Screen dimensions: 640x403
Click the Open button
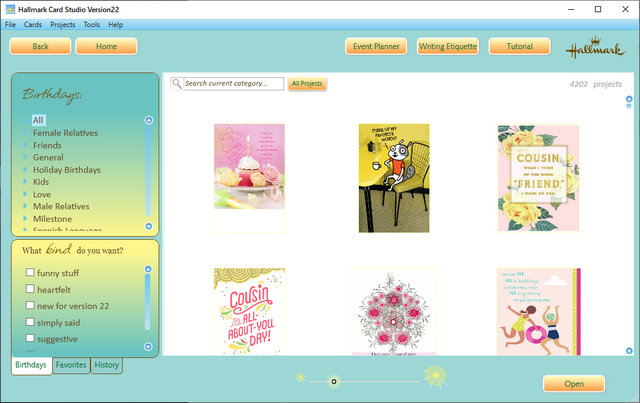[574, 384]
